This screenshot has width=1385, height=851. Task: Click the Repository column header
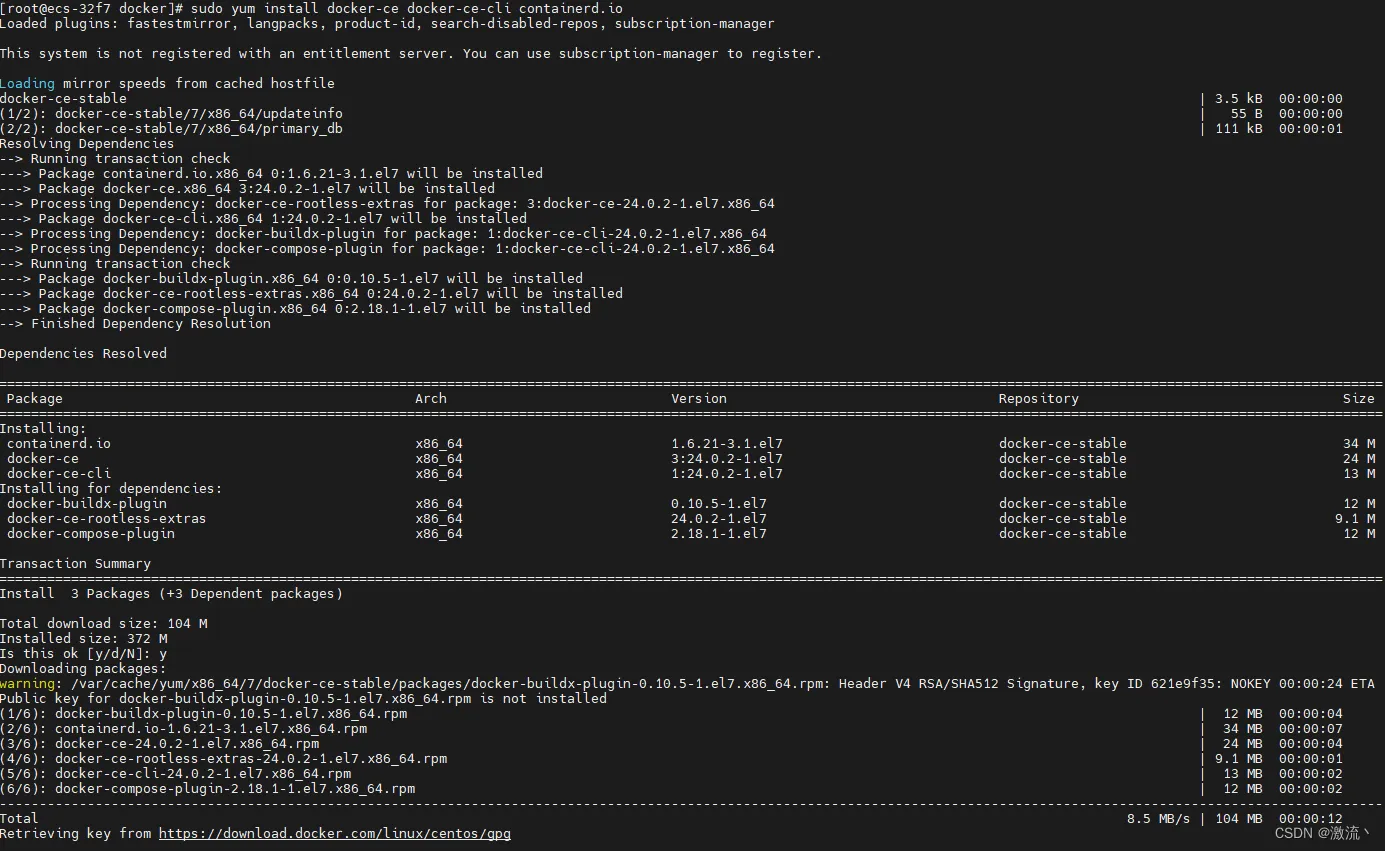pos(1038,398)
